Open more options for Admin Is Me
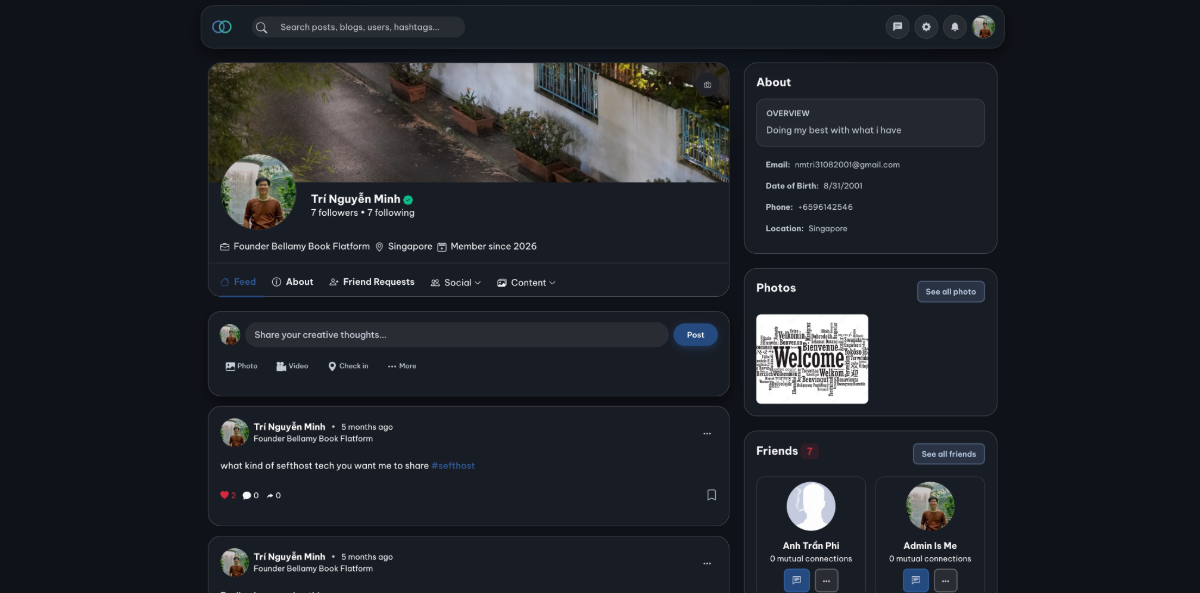 [945, 580]
